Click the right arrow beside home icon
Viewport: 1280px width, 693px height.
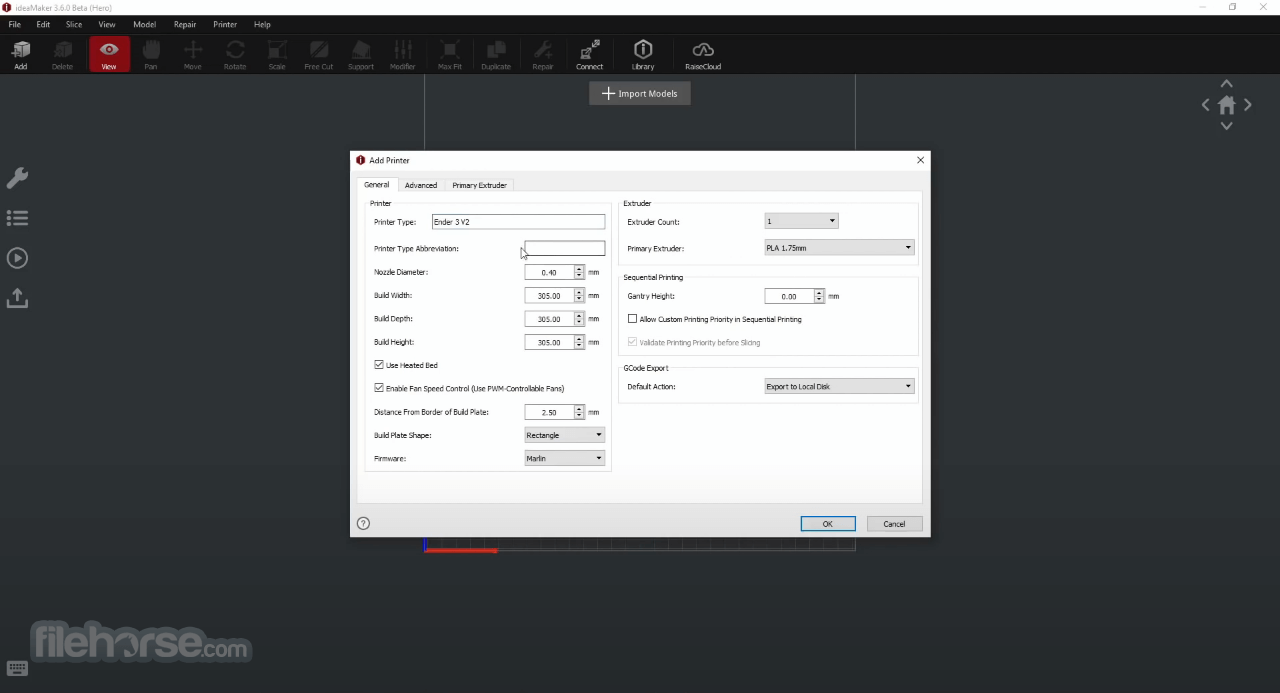pyautogui.click(x=1248, y=105)
